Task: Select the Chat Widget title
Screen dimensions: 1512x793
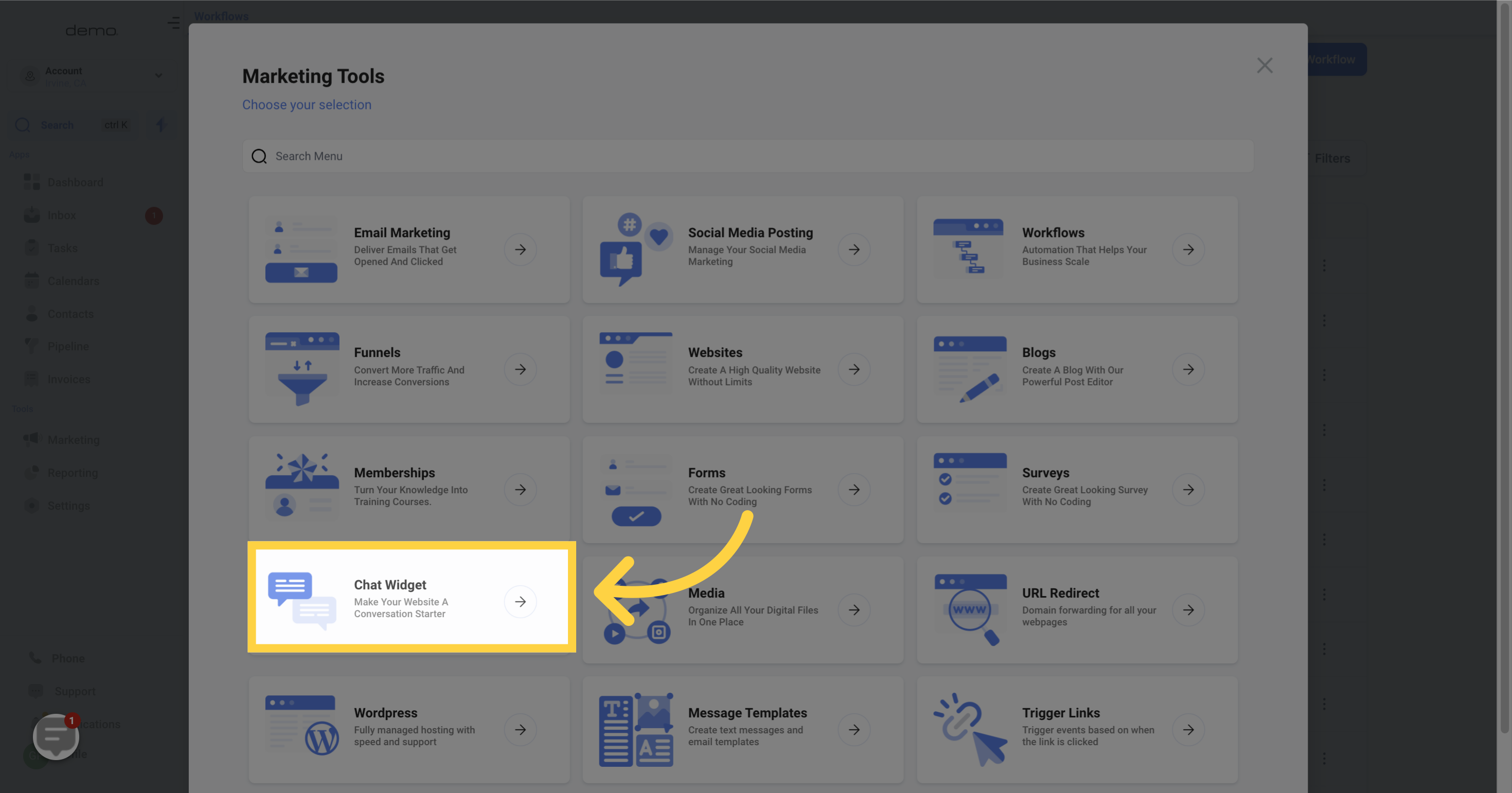Action: click(x=390, y=585)
